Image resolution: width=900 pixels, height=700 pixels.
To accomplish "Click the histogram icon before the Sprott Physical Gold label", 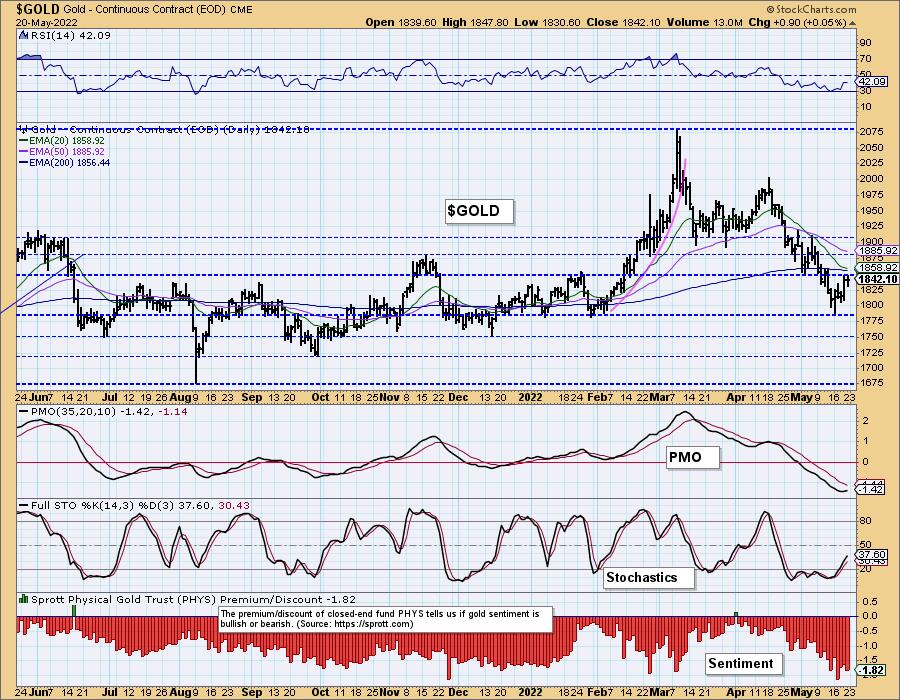I will (24, 599).
